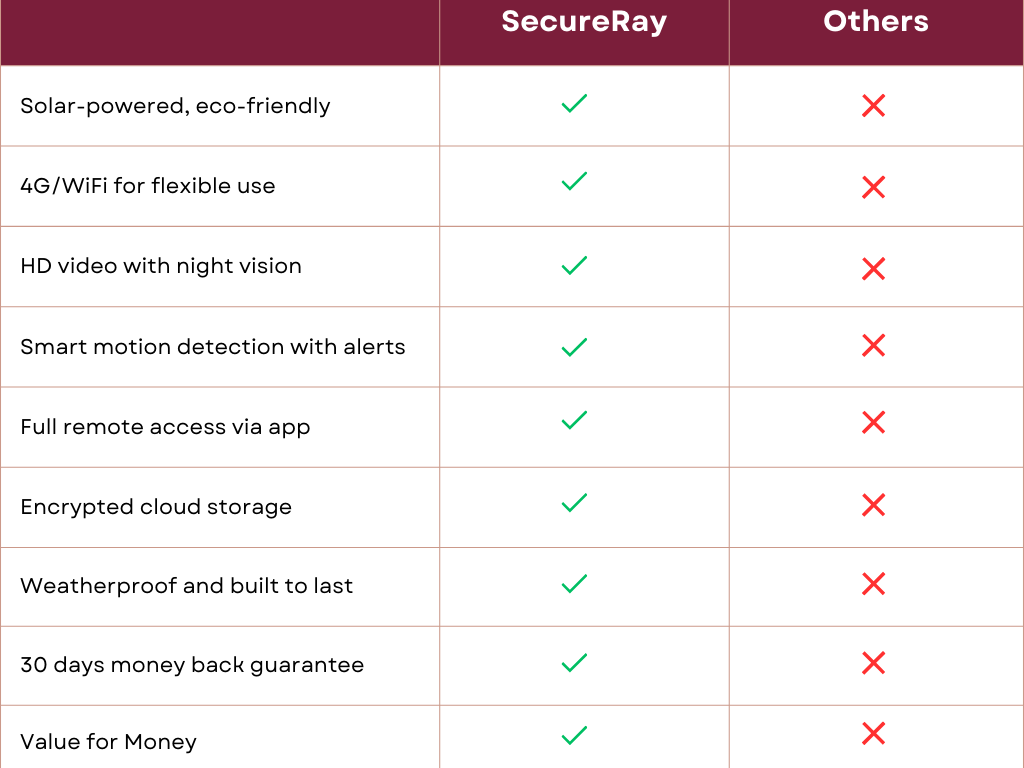Select red X for HD video row
The width and height of the screenshot is (1024, 768).
click(x=873, y=268)
